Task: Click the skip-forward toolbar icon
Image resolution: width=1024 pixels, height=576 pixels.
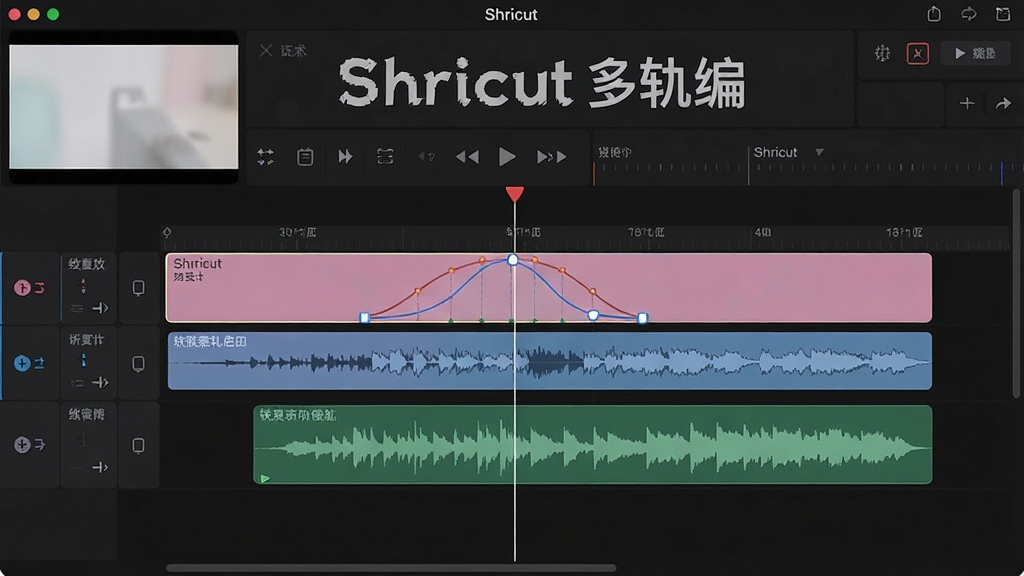Action: pyautogui.click(x=345, y=157)
